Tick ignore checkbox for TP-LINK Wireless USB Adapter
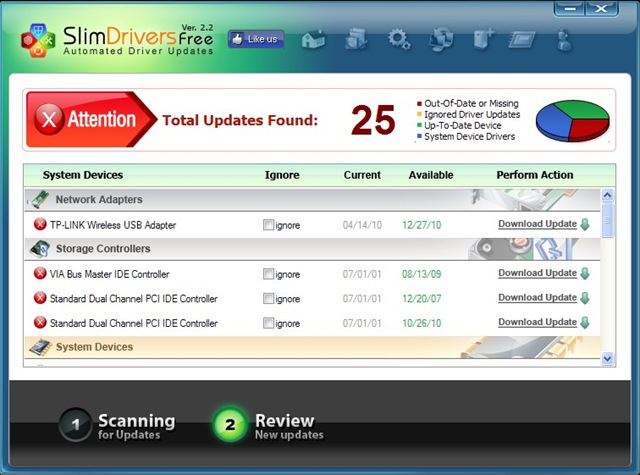The height and width of the screenshot is (475, 640). pos(268,225)
